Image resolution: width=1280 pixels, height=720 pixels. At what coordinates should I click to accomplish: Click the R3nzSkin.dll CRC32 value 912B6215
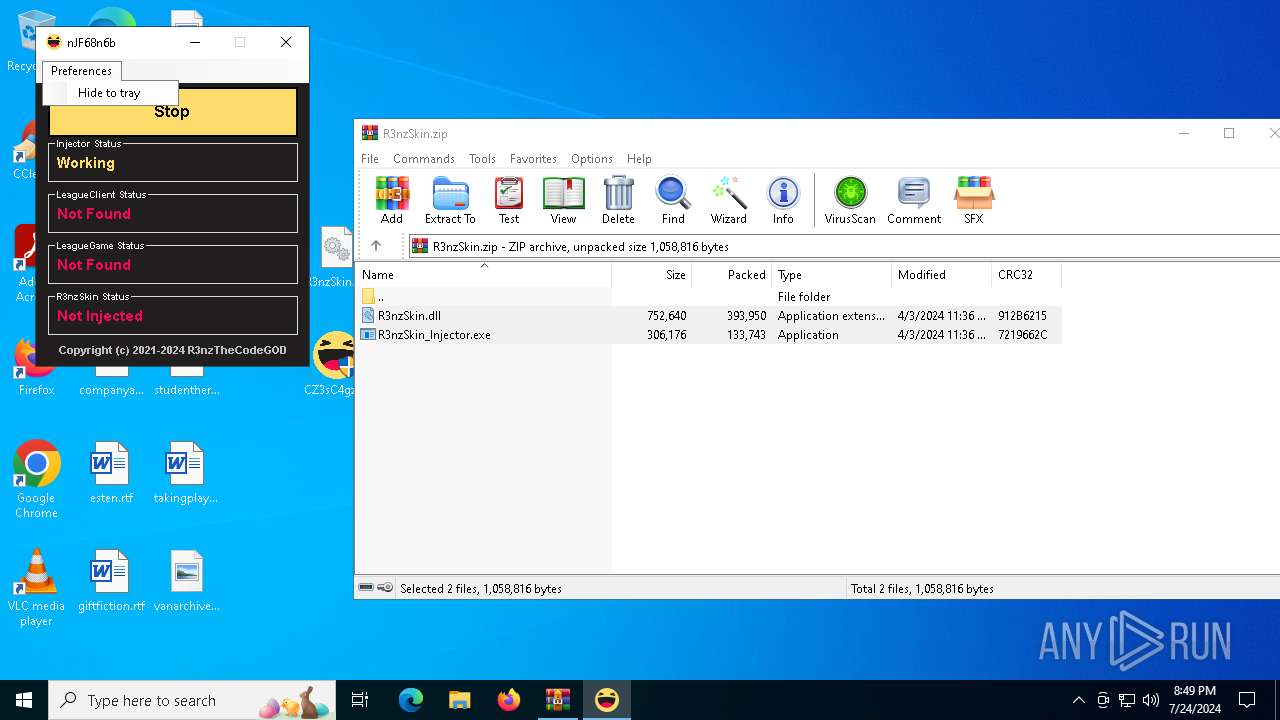pyautogui.click(x=1022, y=316)
